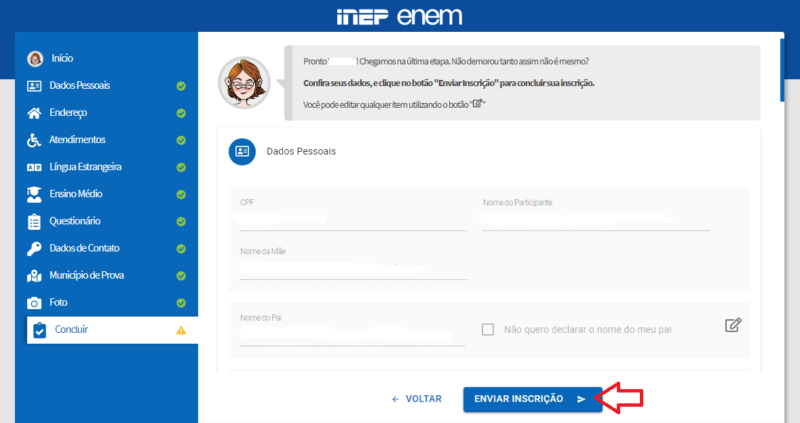The width and height of the screenshot is (800, 423).
Task: Select the Concluir step in sidebar
Action: click(75, 329)
